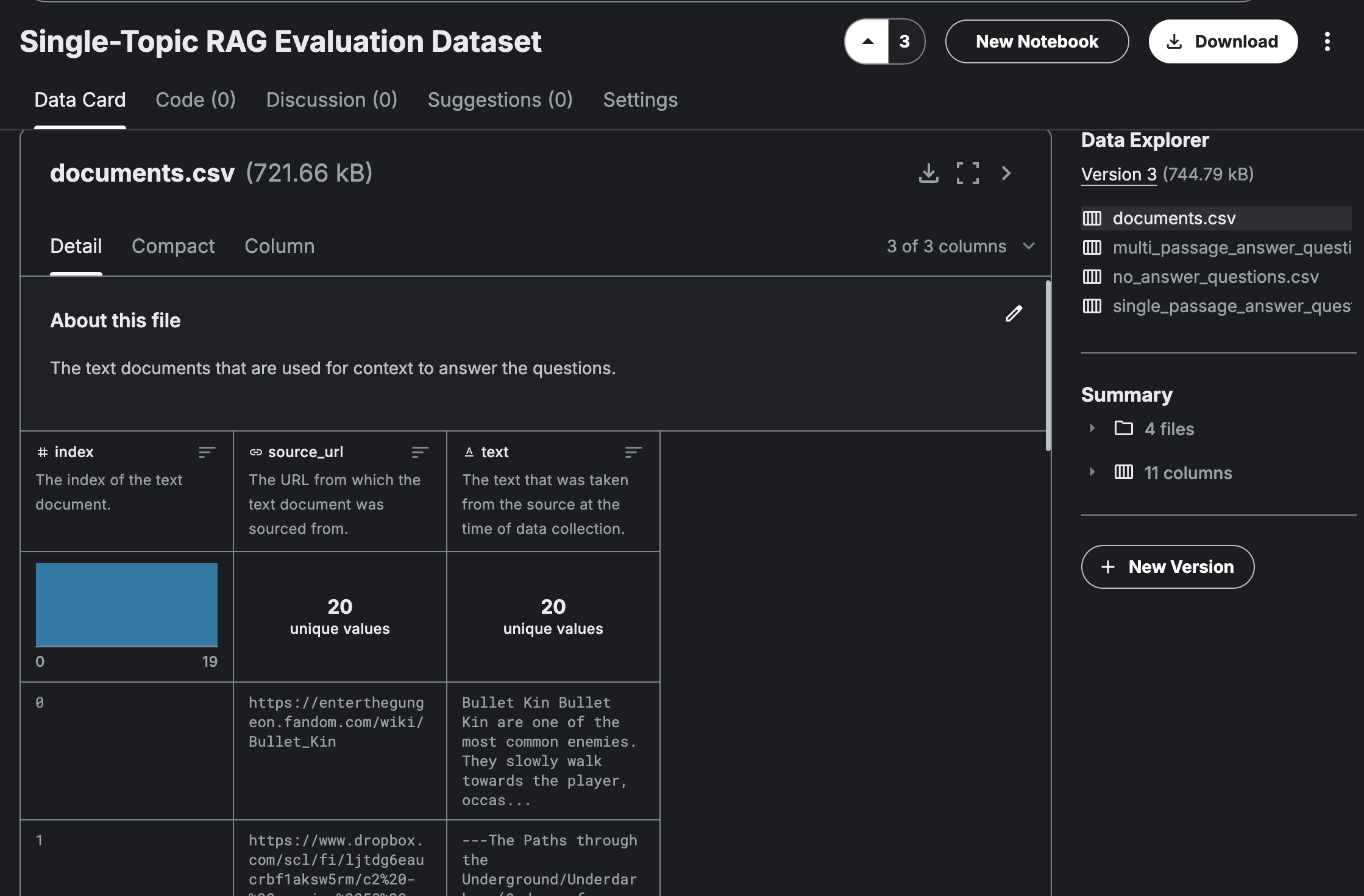Click the table icon beside single_passage_answer_ques
Image resolution: width=1364 pixels, height=896 pixels.
[x=1092, y=306]
